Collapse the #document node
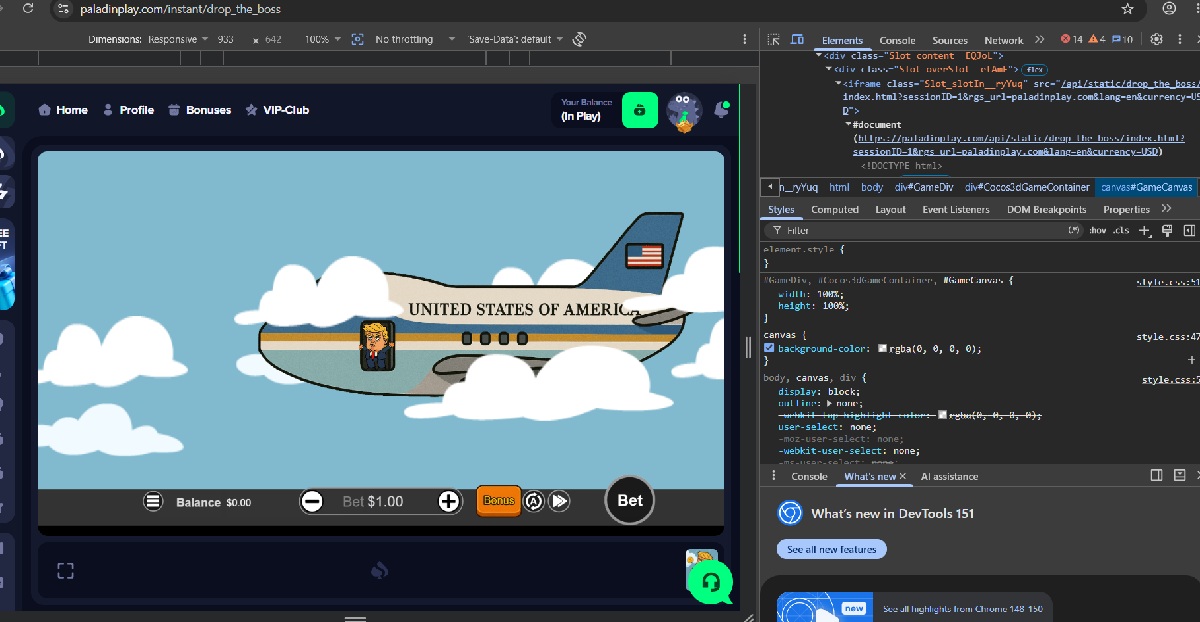This screenshot has height=622, width=1200. 849,124
